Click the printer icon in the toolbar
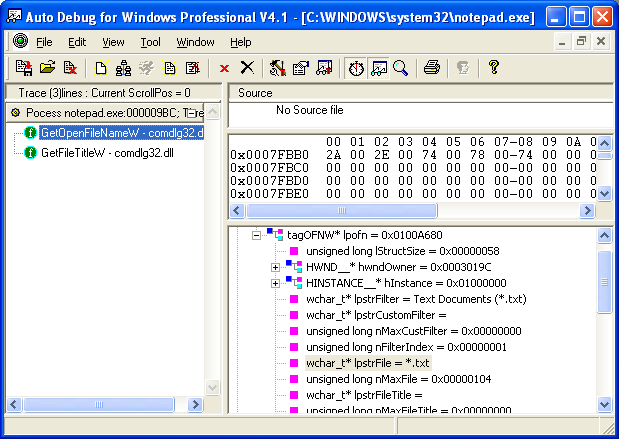This screenshot has width=619, height=439. tap(431, 68)
